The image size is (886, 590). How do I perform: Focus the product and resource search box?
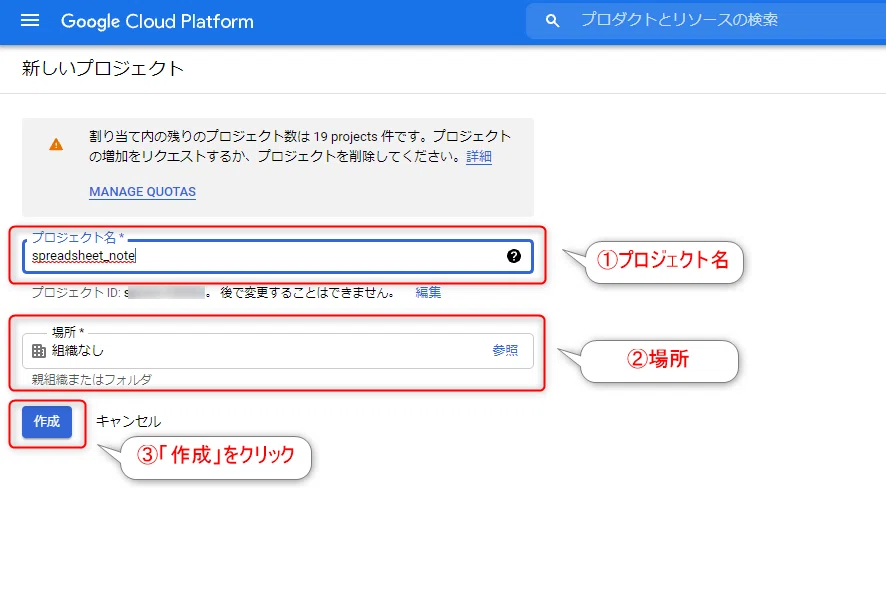click(x=706, y=20)
